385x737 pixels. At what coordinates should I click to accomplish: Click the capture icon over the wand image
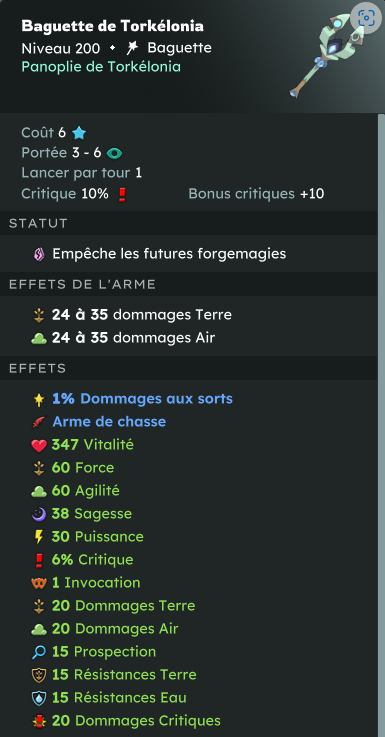366,18
